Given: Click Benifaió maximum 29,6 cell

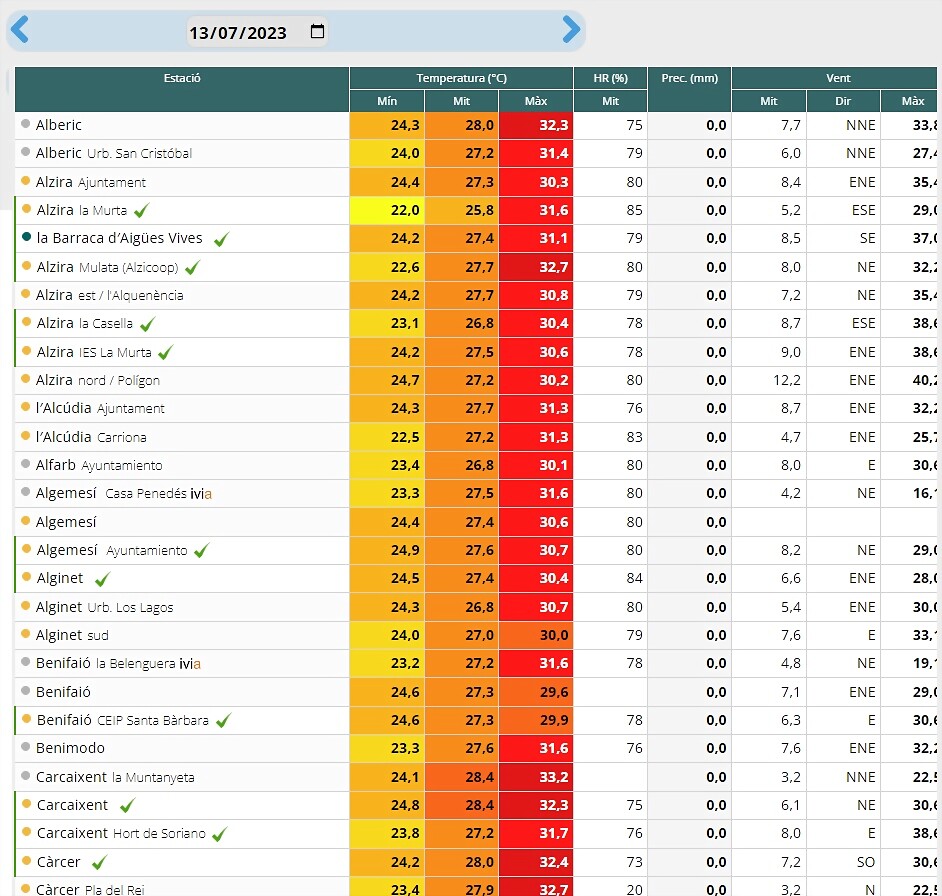Looking at the screenshot, I should (x=536, y=692).
